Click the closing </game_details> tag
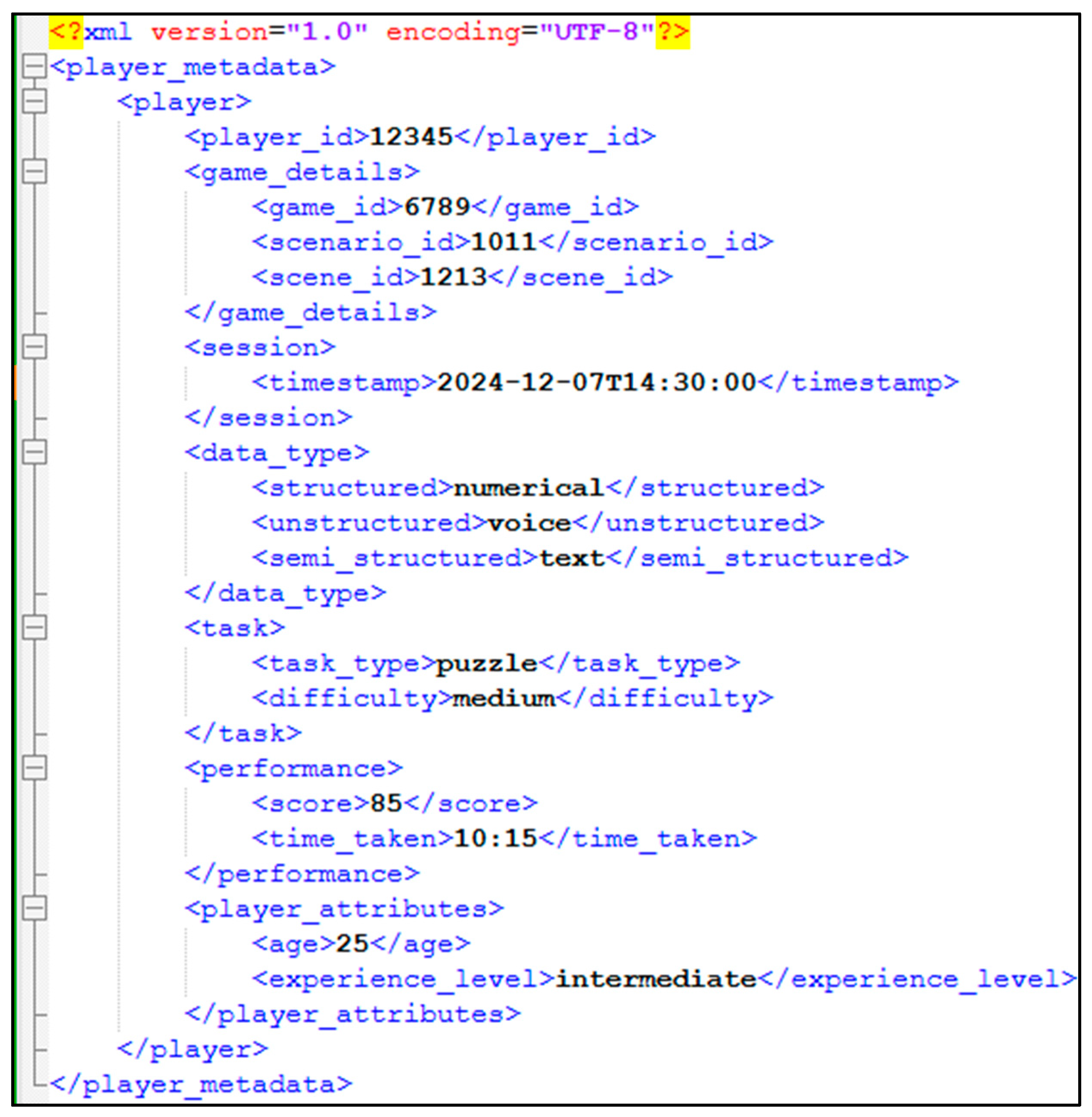 coord(310,313)
